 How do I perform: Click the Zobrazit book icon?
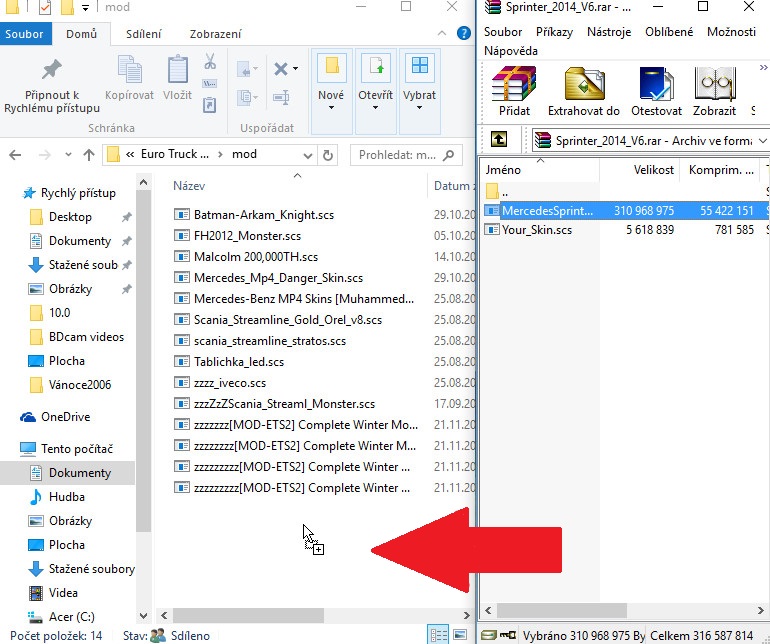pos(714,86)
